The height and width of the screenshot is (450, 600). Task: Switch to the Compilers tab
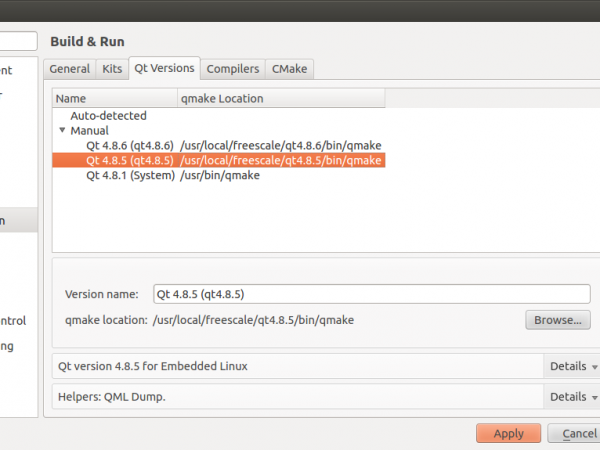pyautogui.click(x=233, y=69)
